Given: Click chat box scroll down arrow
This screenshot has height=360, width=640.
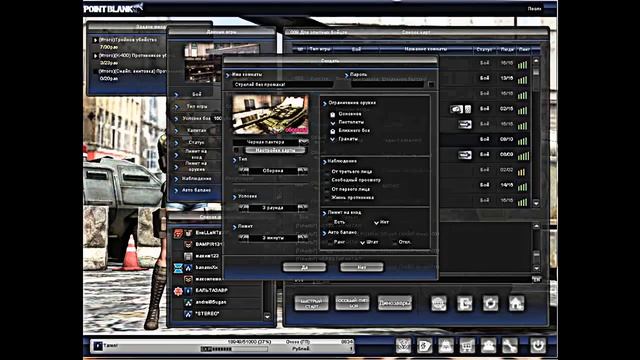Looking at the screenshot, I should [x=536, y=269].
